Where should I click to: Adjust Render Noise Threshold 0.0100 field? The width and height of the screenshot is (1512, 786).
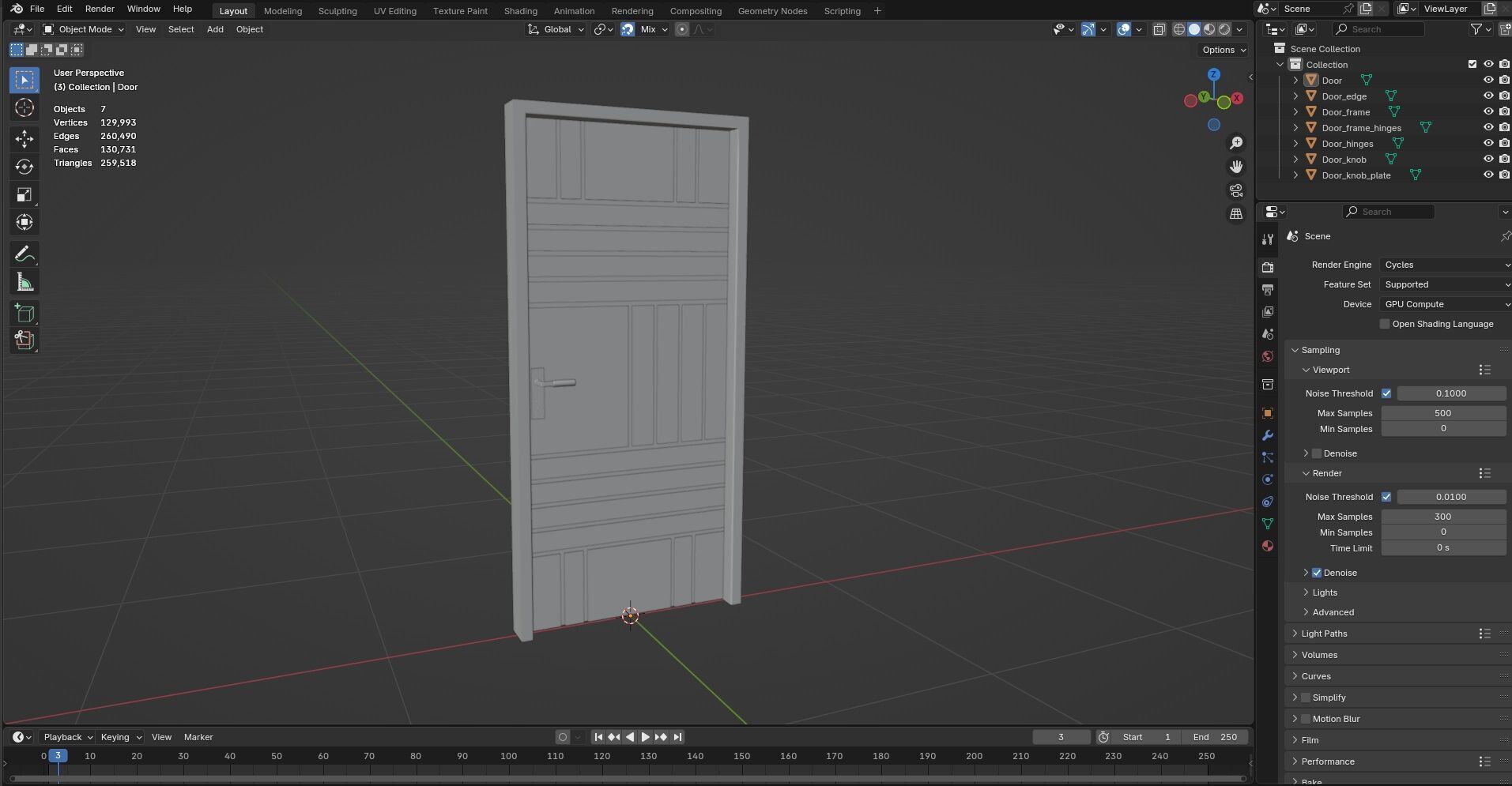(x=1451, y=497)
